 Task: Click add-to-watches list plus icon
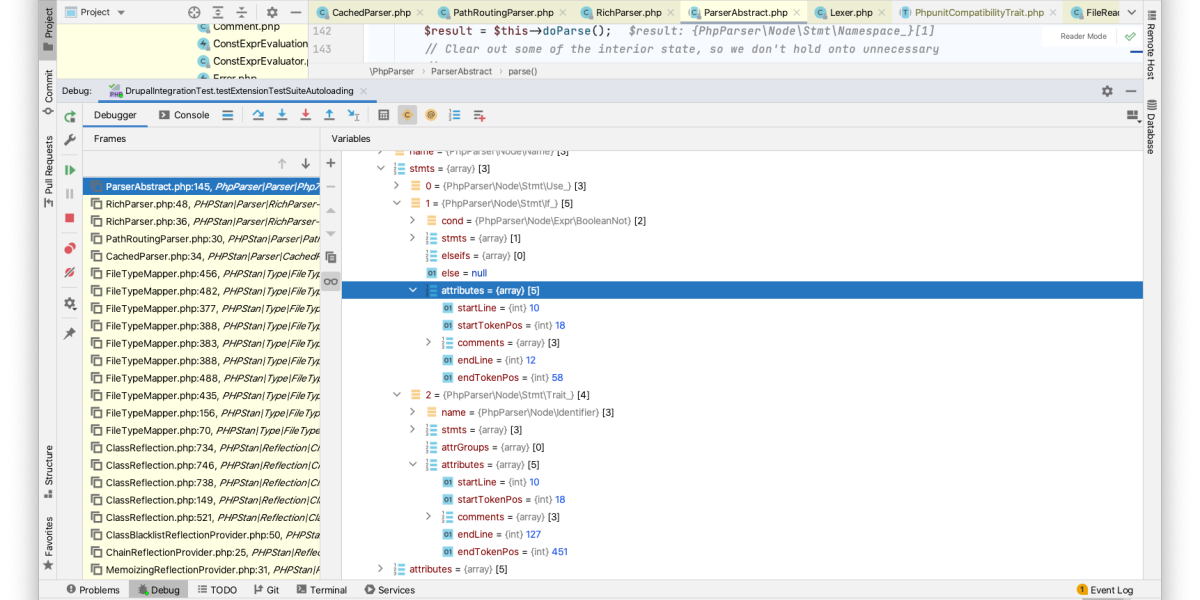479,115
